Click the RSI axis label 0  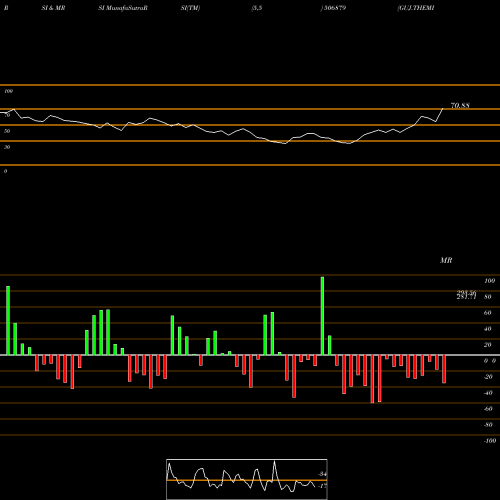5,171
